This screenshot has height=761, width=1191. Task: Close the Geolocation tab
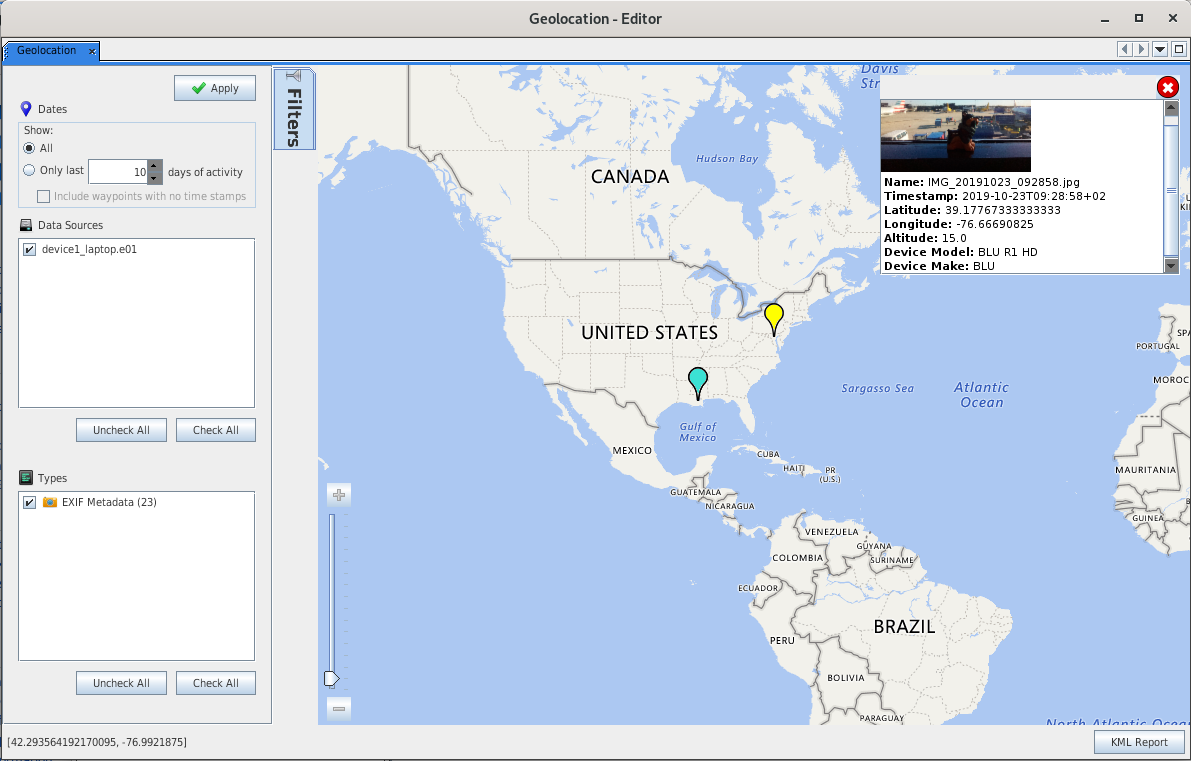pyautogui.click(x=92, y=51)
